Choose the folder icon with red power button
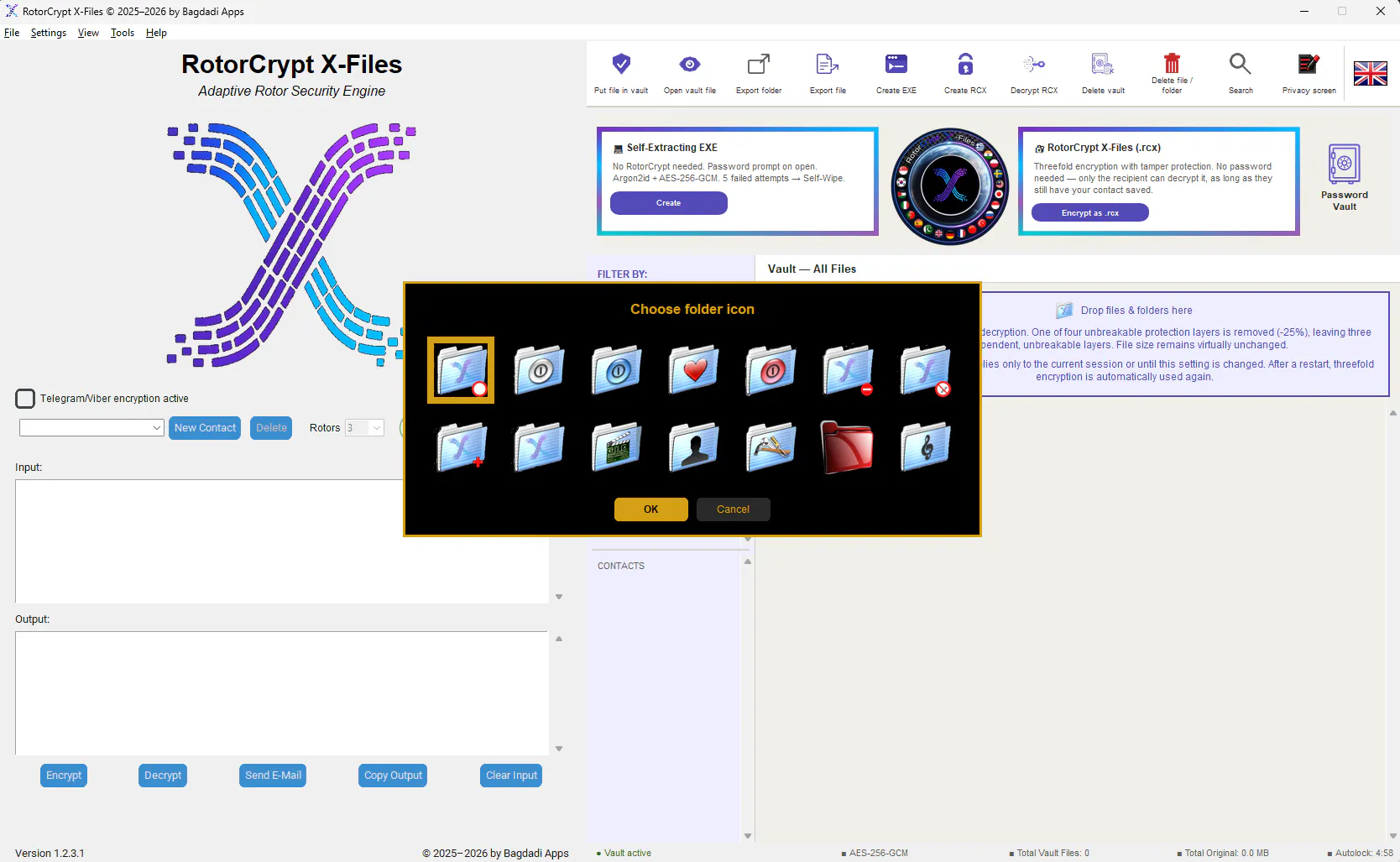Screen dimensions: 1400x862 click(x=771, y=369)
